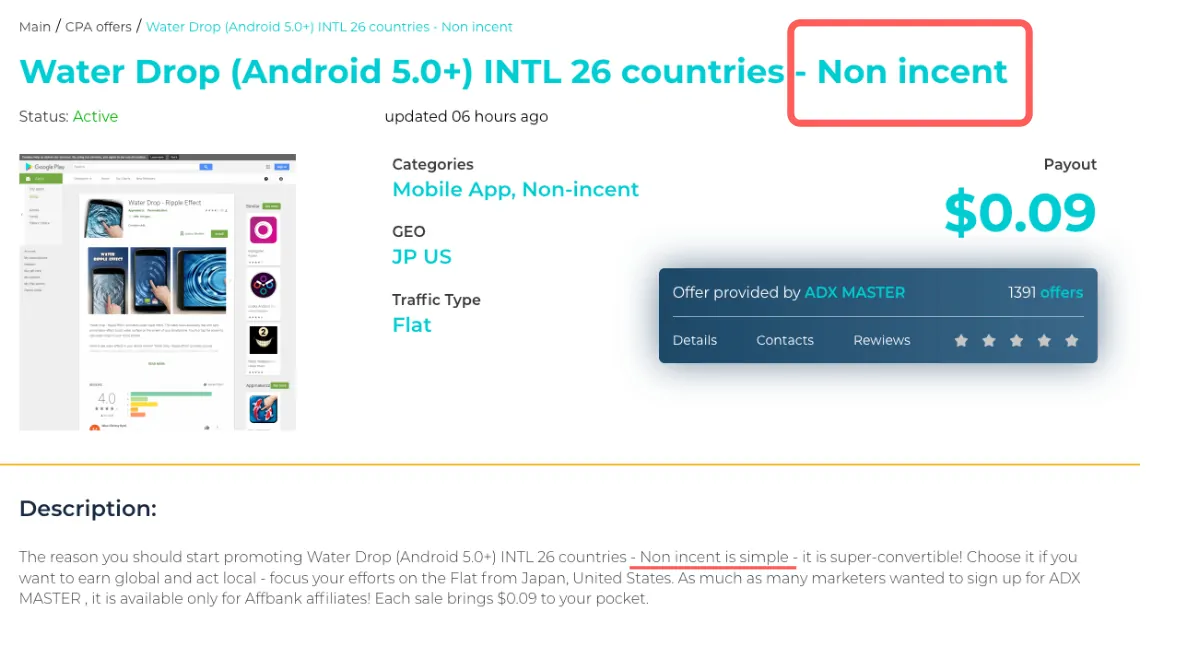The height and width of the screenshot is (649, 1200).
Task: Select the JP US GEO value
Action: pyautogui.click(x=421, y=257)
